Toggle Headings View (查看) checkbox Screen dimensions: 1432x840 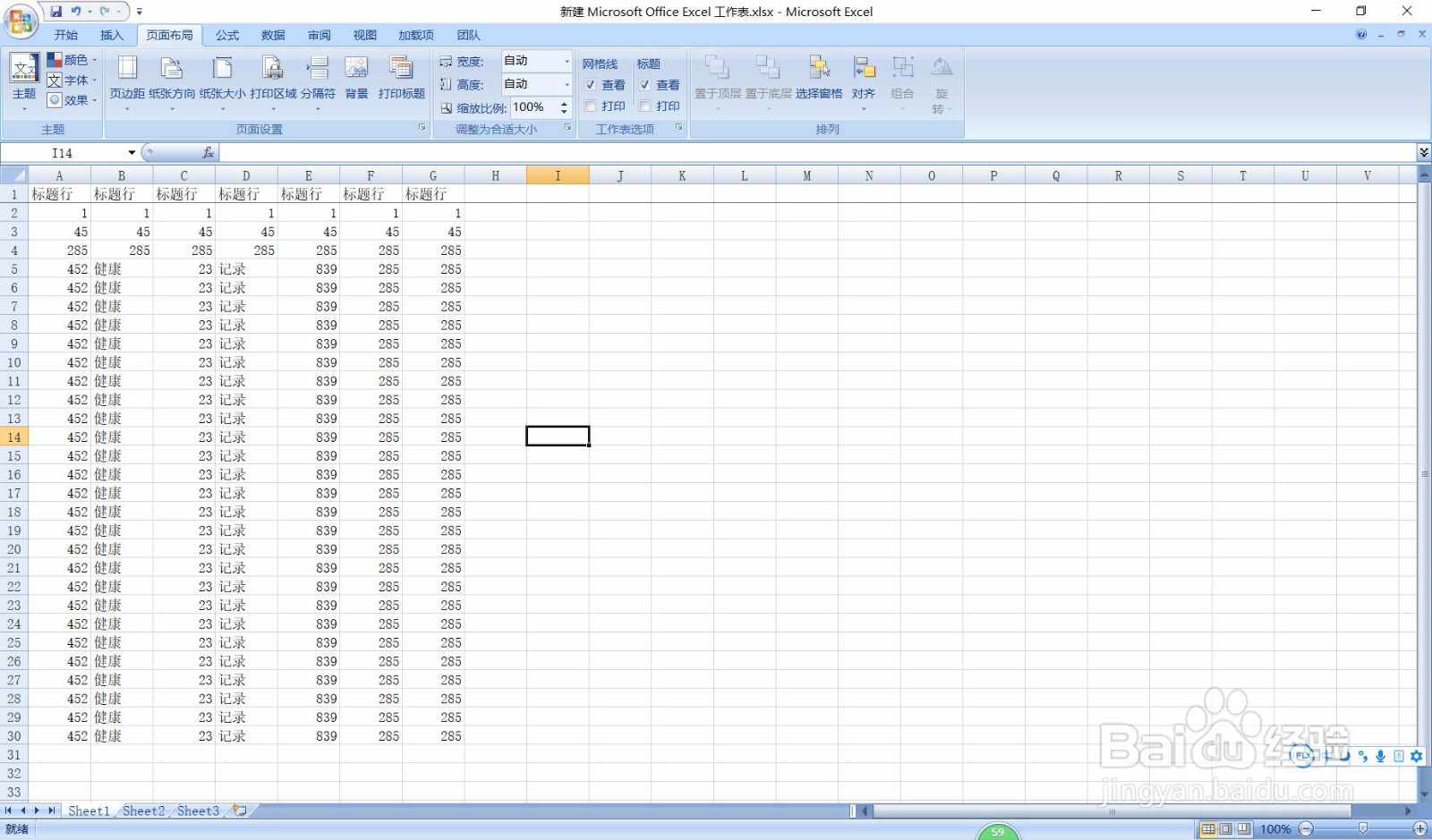(644, 85)
